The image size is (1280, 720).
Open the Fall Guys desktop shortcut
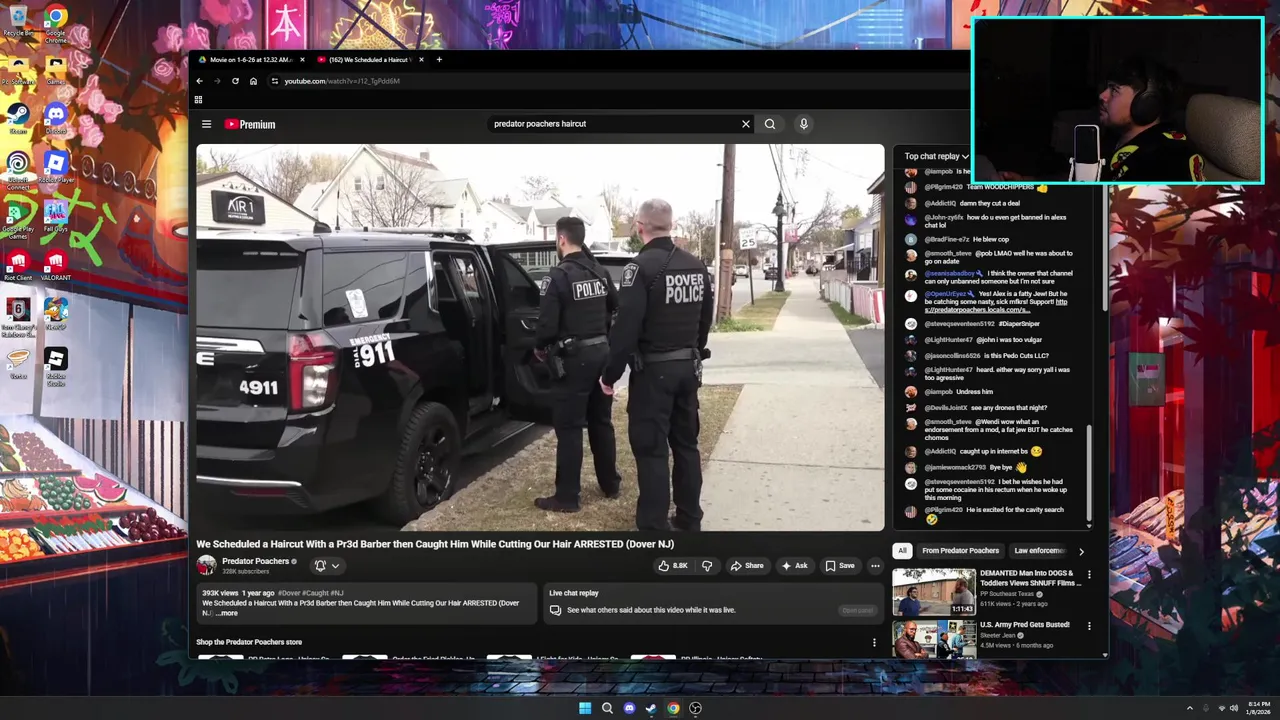coord(56,216)
